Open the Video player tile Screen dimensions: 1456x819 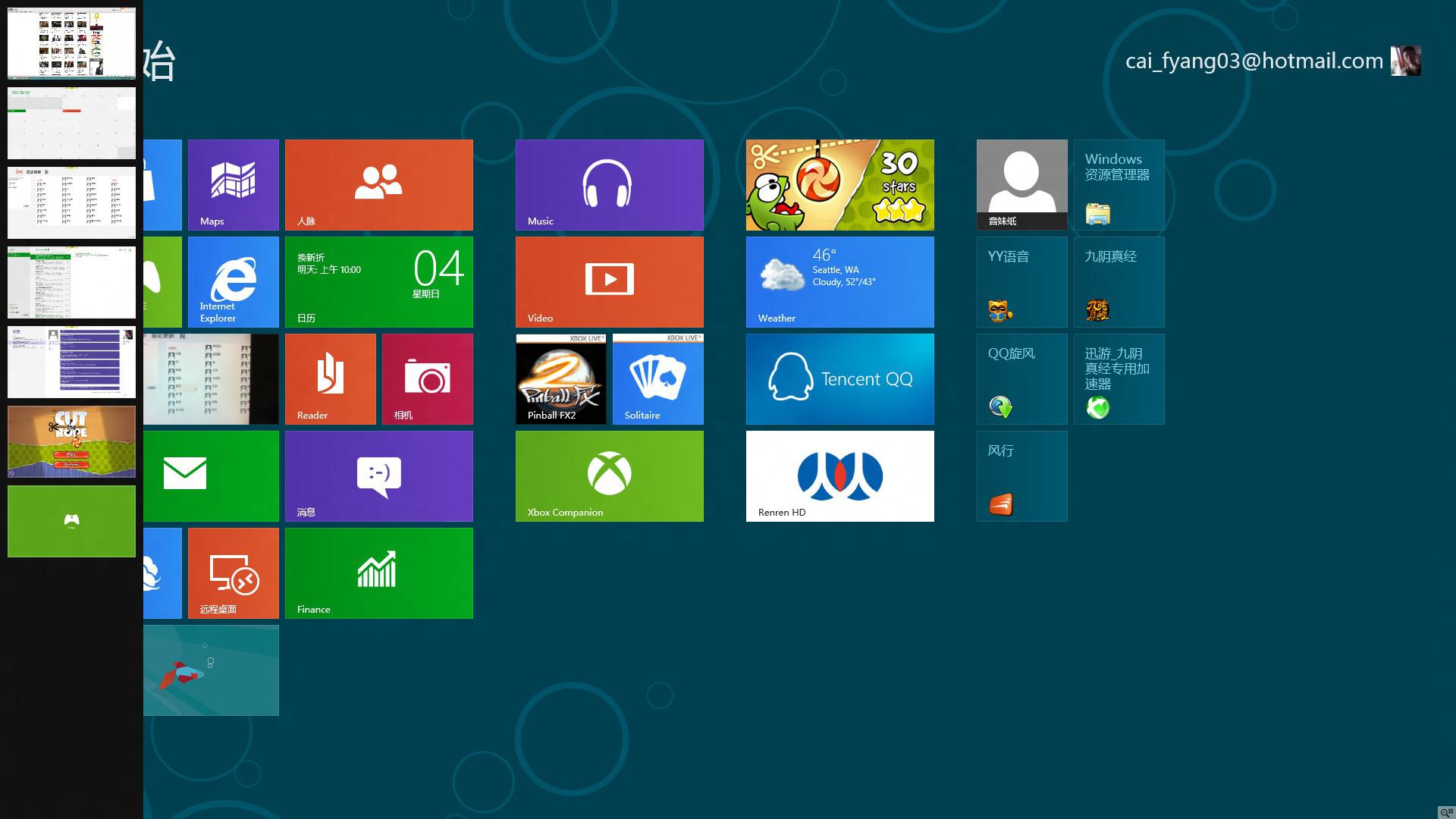pos(609,281)
